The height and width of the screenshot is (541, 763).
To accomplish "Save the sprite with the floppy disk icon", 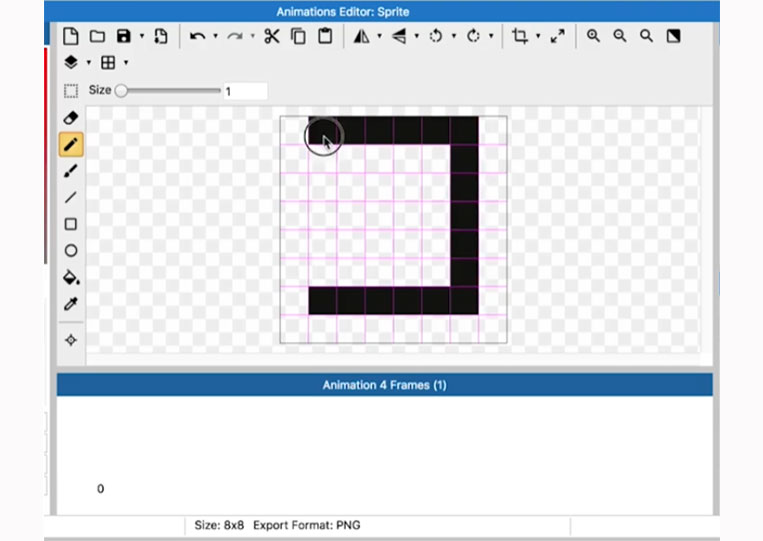I will pyautogui.click(x=124, y=36).
